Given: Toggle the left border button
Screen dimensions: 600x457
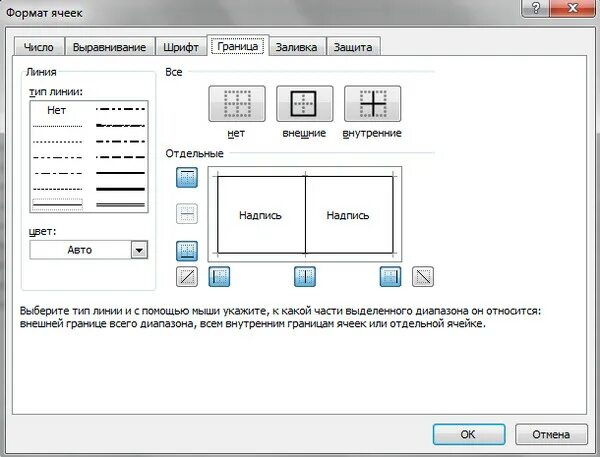Looking at the screenshot, I should point(219,276).
